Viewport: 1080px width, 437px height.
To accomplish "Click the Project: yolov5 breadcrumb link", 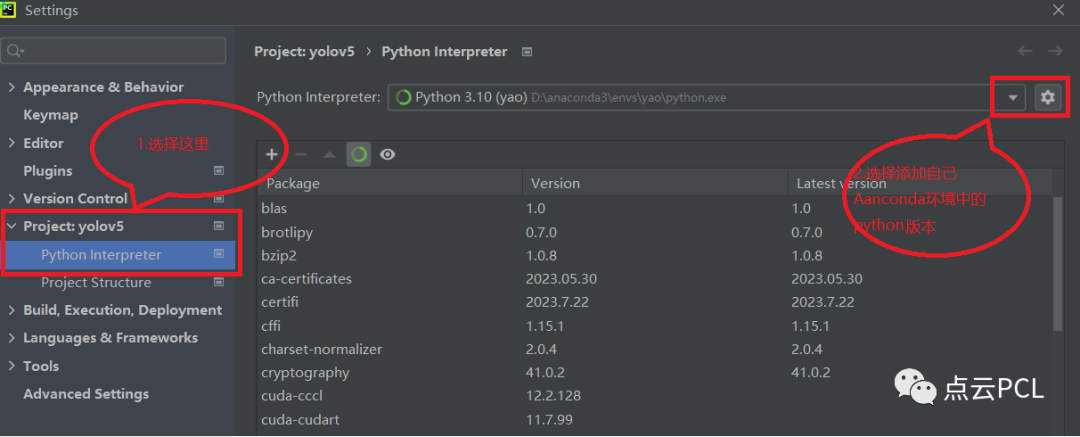I will pos(304,51).
